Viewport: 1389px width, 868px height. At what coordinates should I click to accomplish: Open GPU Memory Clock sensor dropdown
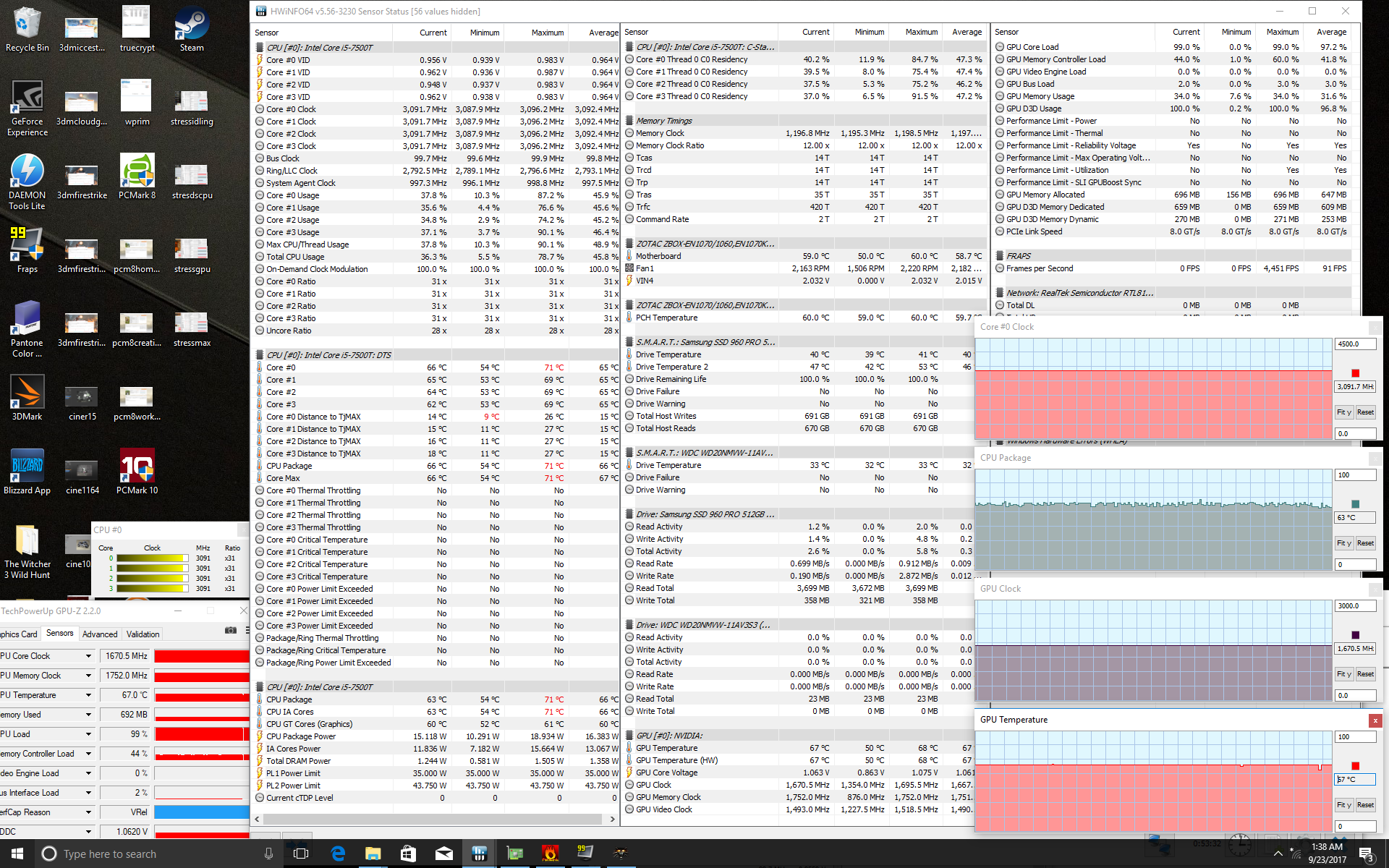click(x=88, y=676)
